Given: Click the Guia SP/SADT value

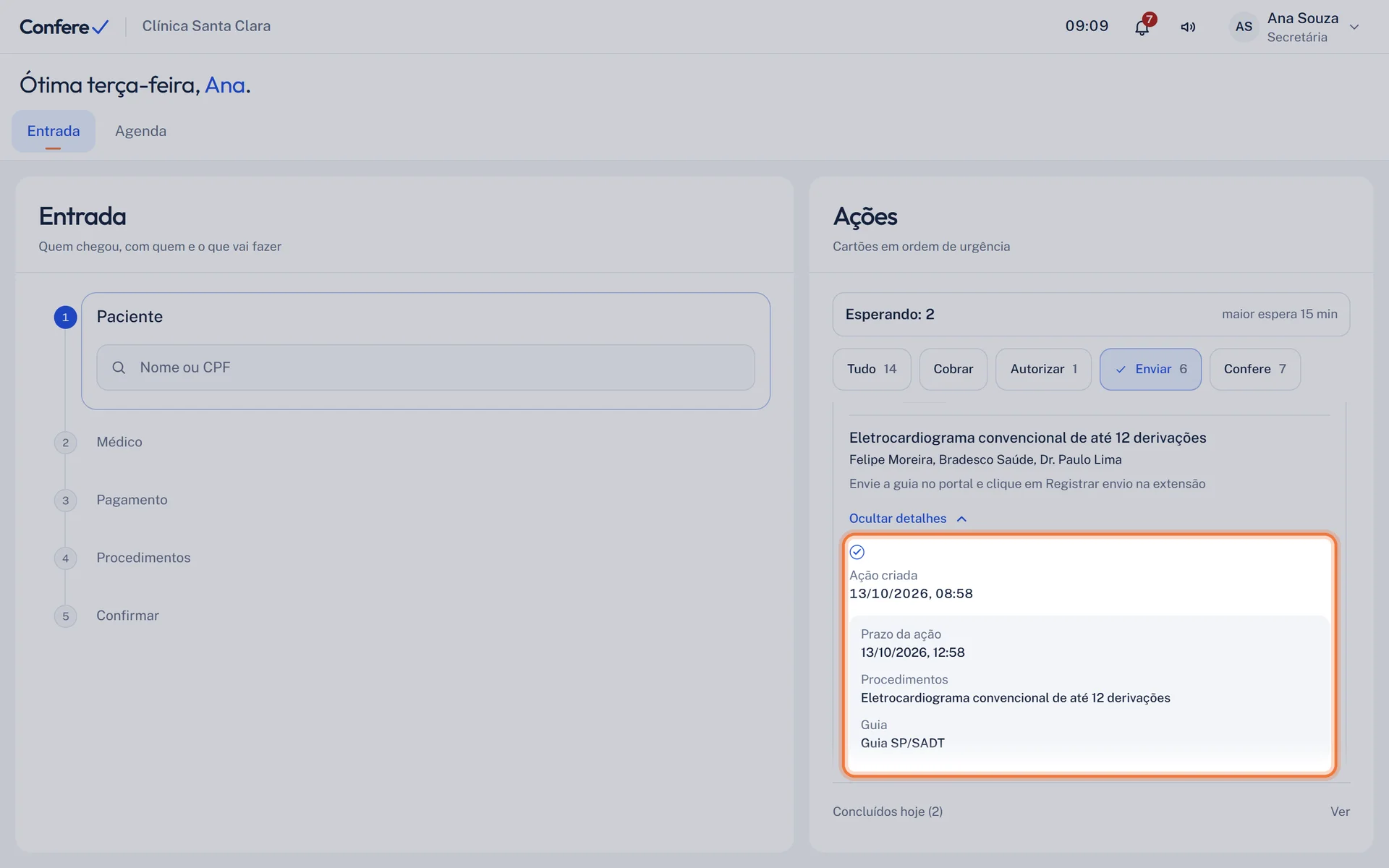Looking at the screenshot, I should (x=903, y=743).
